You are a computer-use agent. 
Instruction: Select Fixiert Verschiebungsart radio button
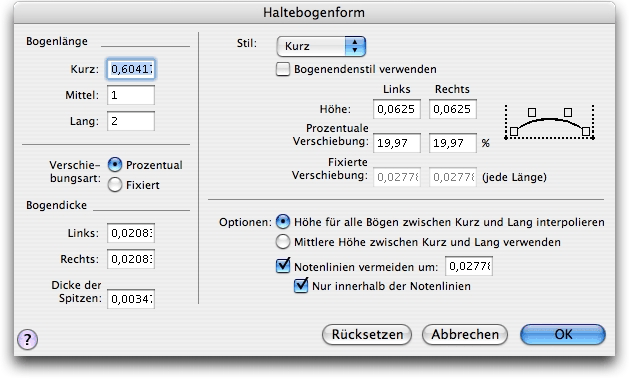point(115,184)
